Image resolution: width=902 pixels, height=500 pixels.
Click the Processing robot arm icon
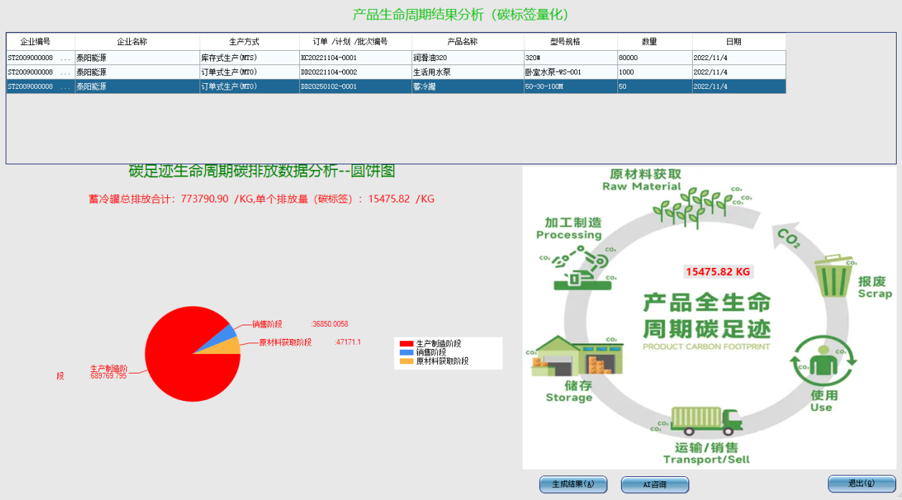pos(579,269)
